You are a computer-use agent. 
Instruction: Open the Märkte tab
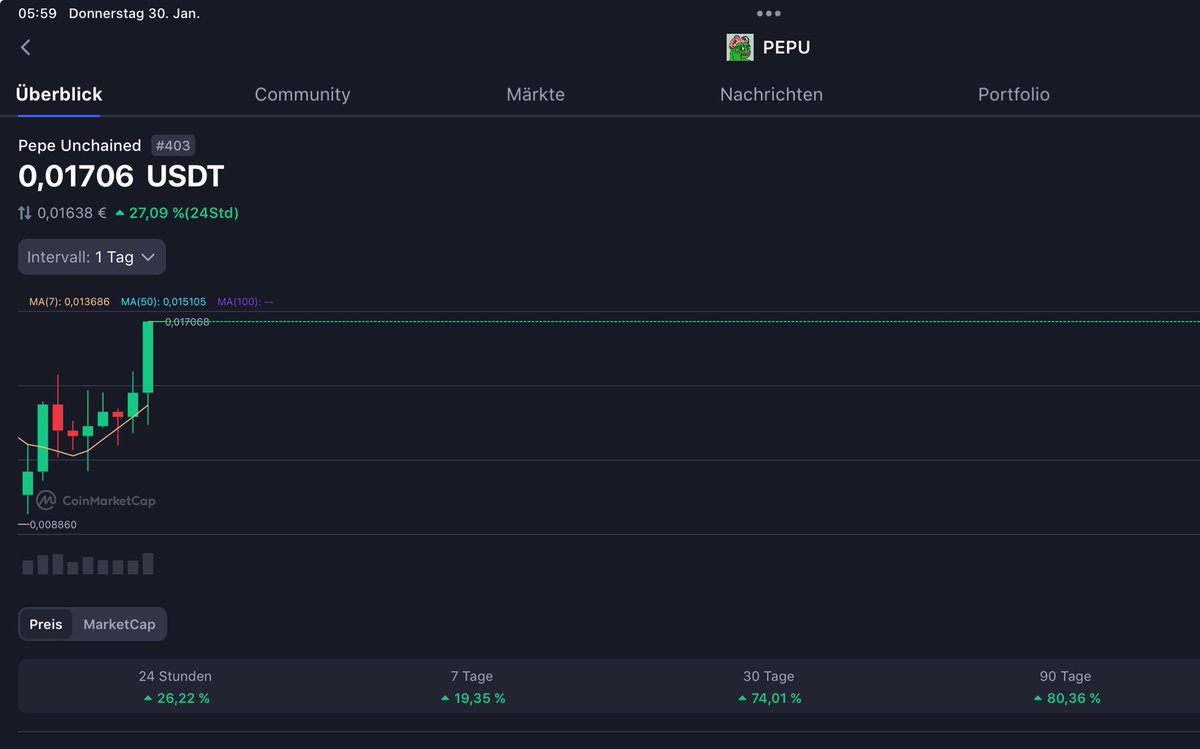pos(536,95)
